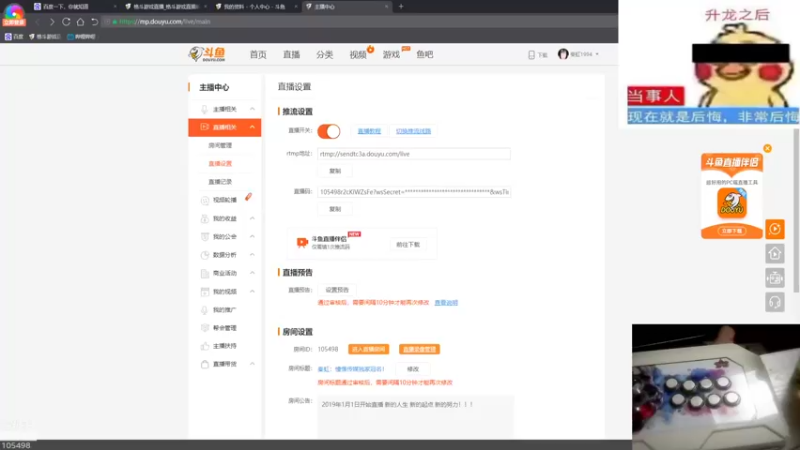Click the 修改 room title button
This screenshot has width=800, height=450.
(x=413, y=369)
